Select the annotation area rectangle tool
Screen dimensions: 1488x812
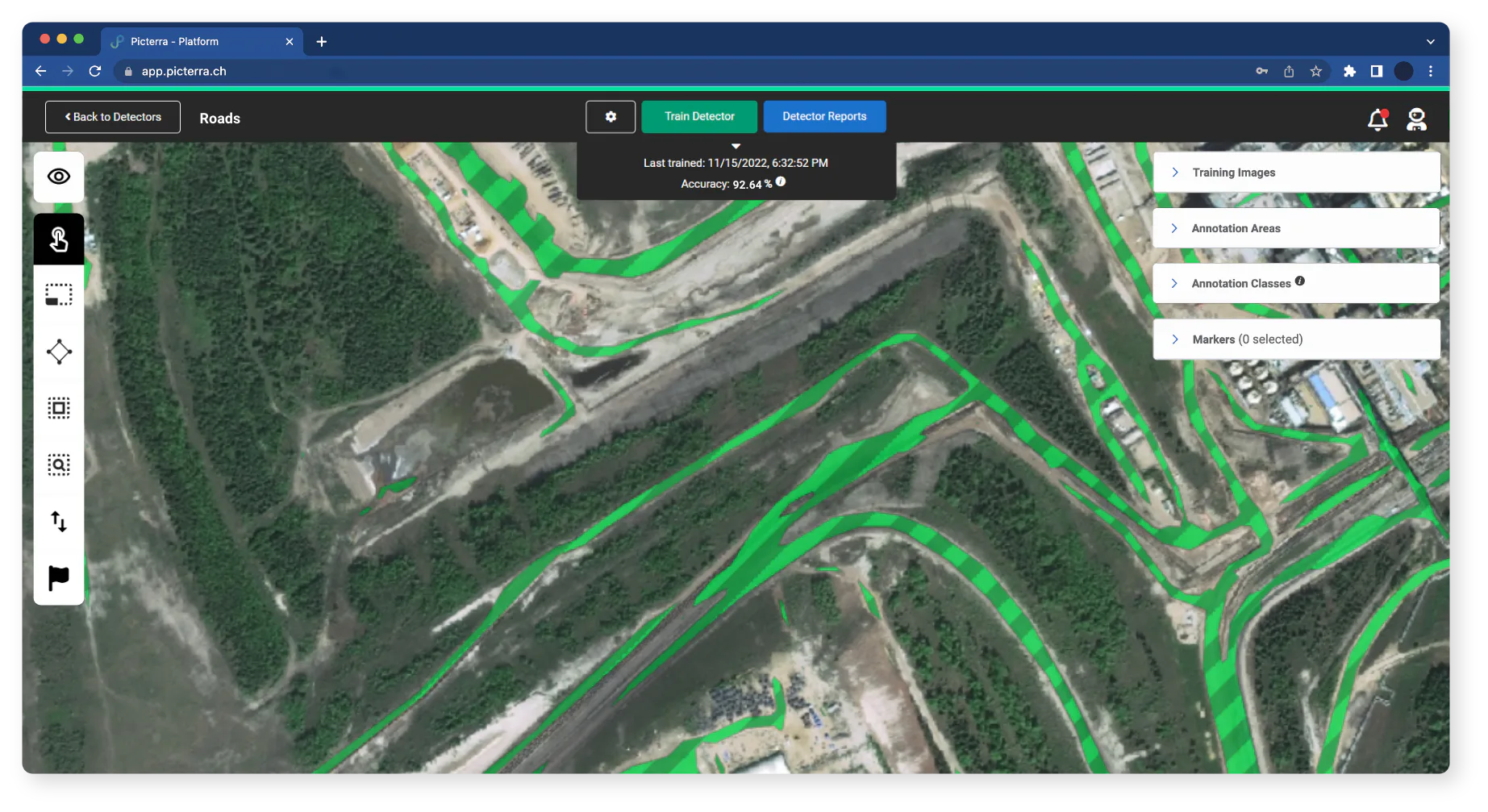[59, 295]
